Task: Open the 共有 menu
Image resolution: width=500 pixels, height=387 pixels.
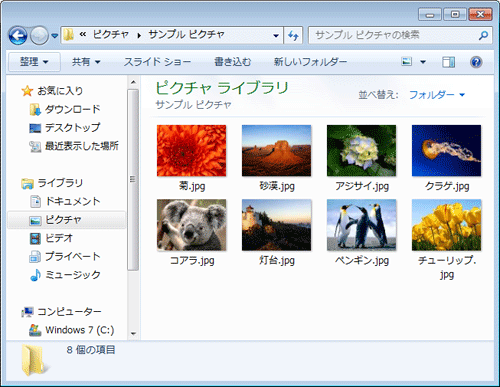Action: 86,62
